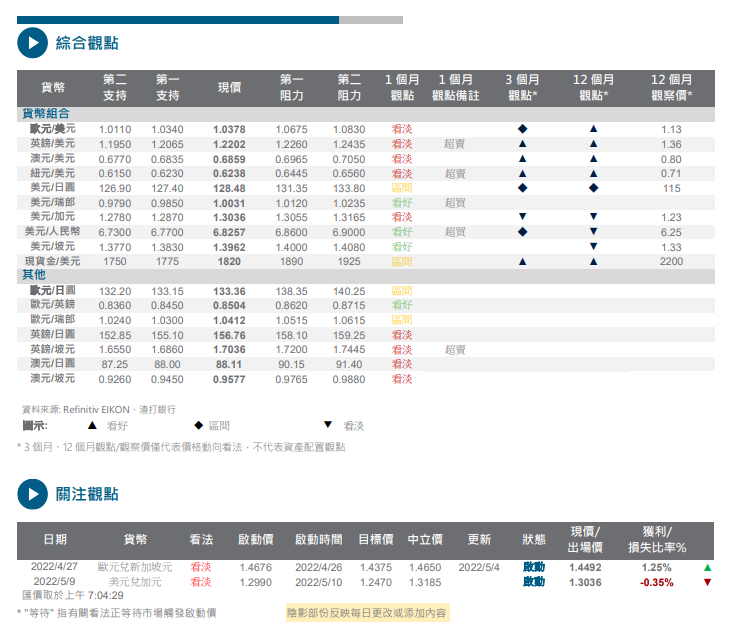
Task: Select the profit ratio 1.25%
Action: [656, 567]
